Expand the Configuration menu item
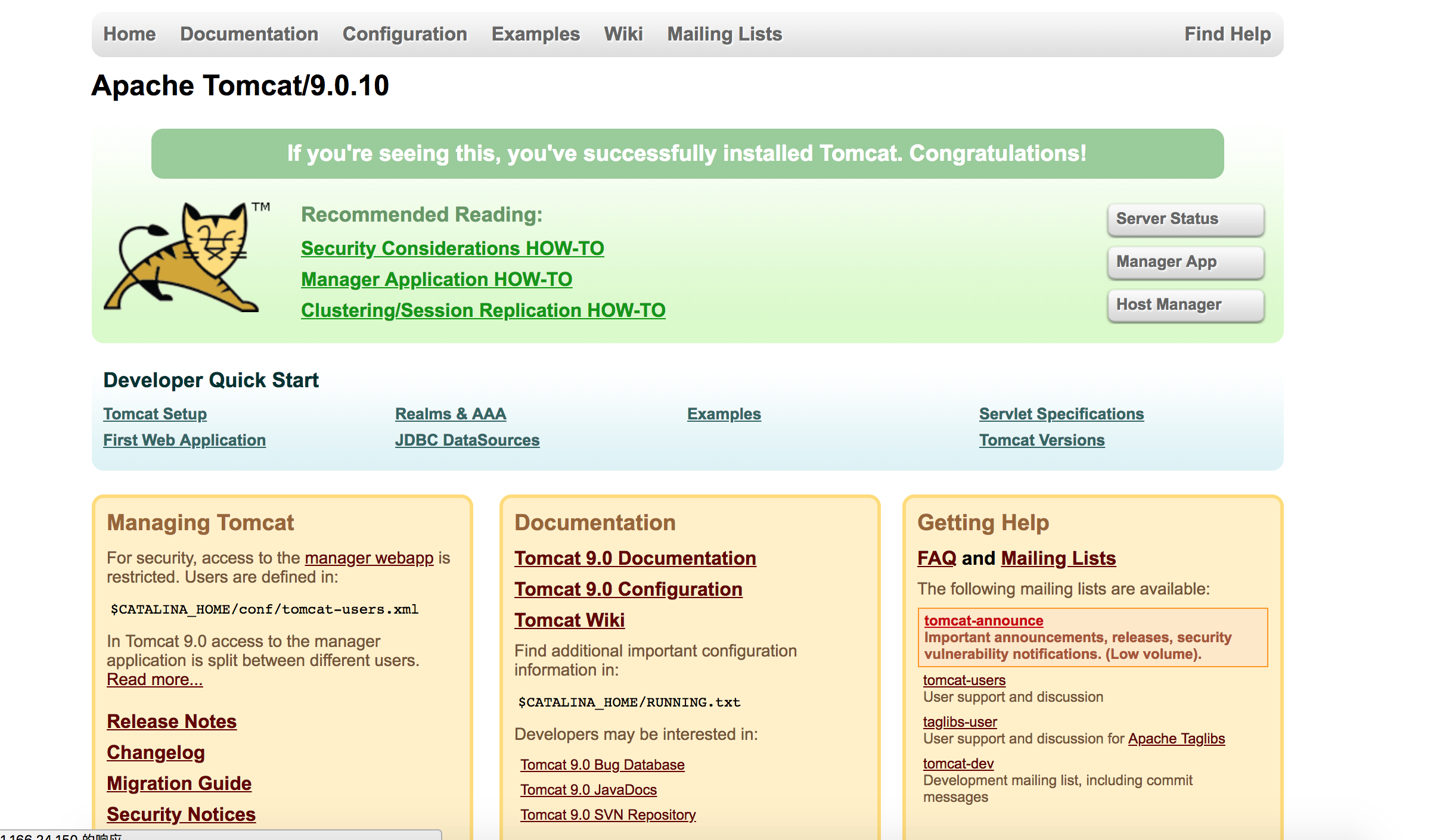The height and width of the screenshot is (840, 1434). [405, 34]
